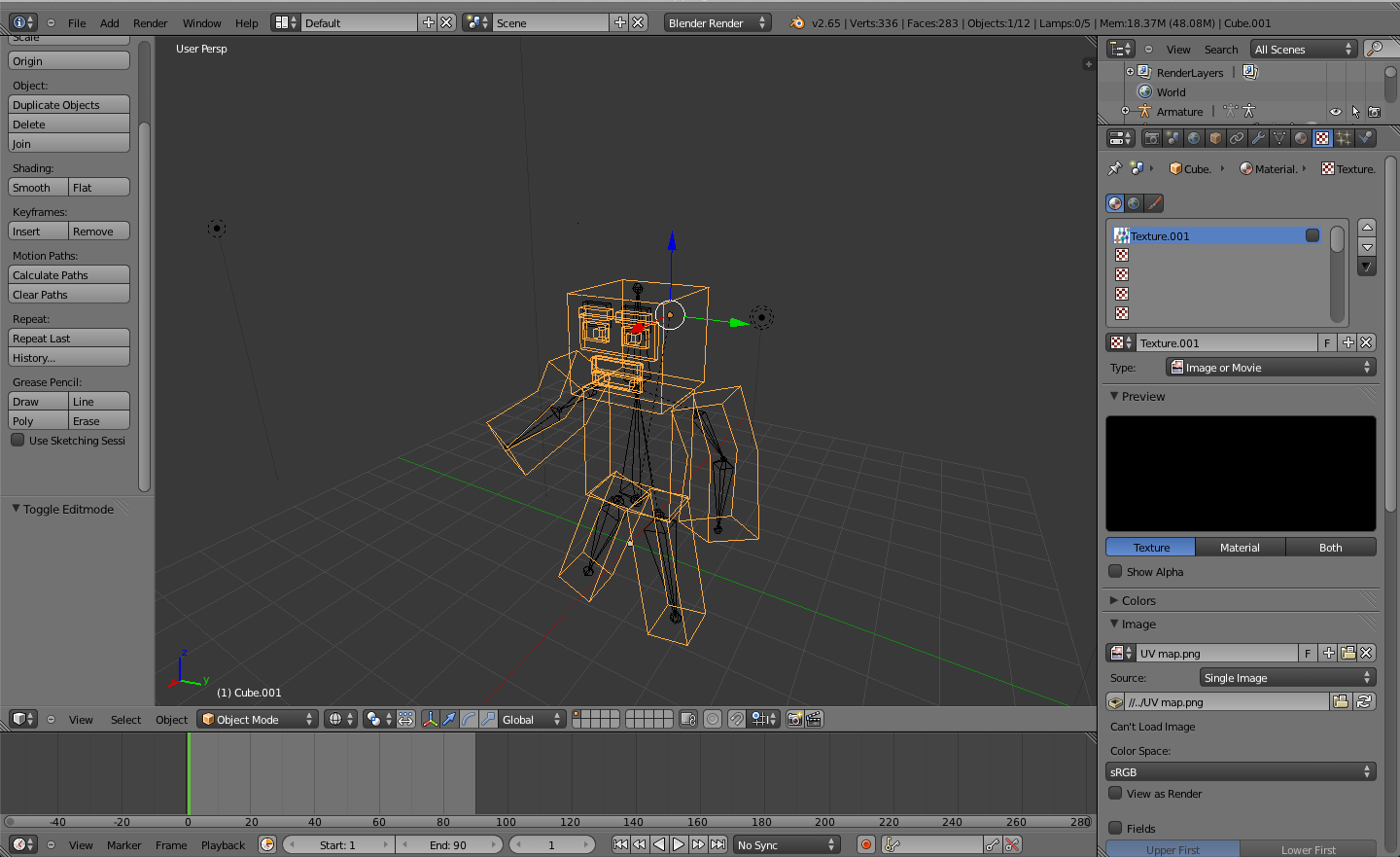Switch to Object Mode selector
The image size is (1400, 857).
(x=257, y=719)
